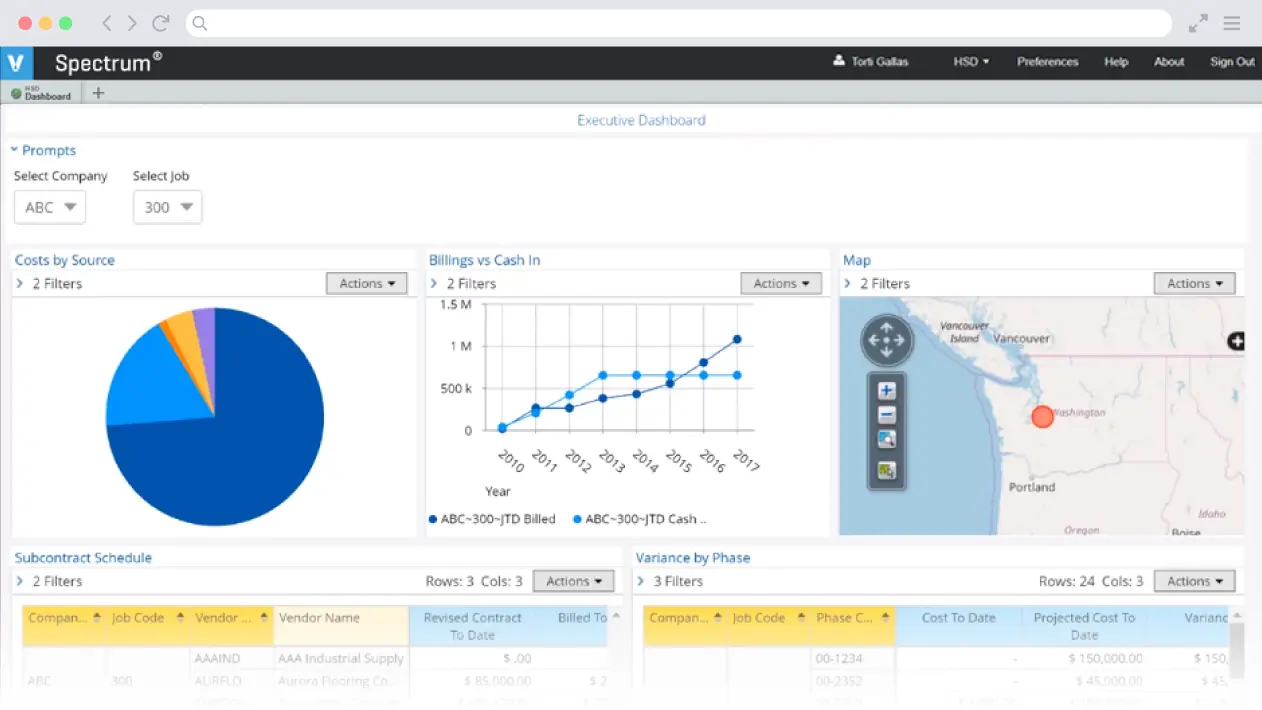Image resolution: width=1262 pixels, height=710 pixels.
Task: Click the browser address search field
Action: click(x=678, y=23)
